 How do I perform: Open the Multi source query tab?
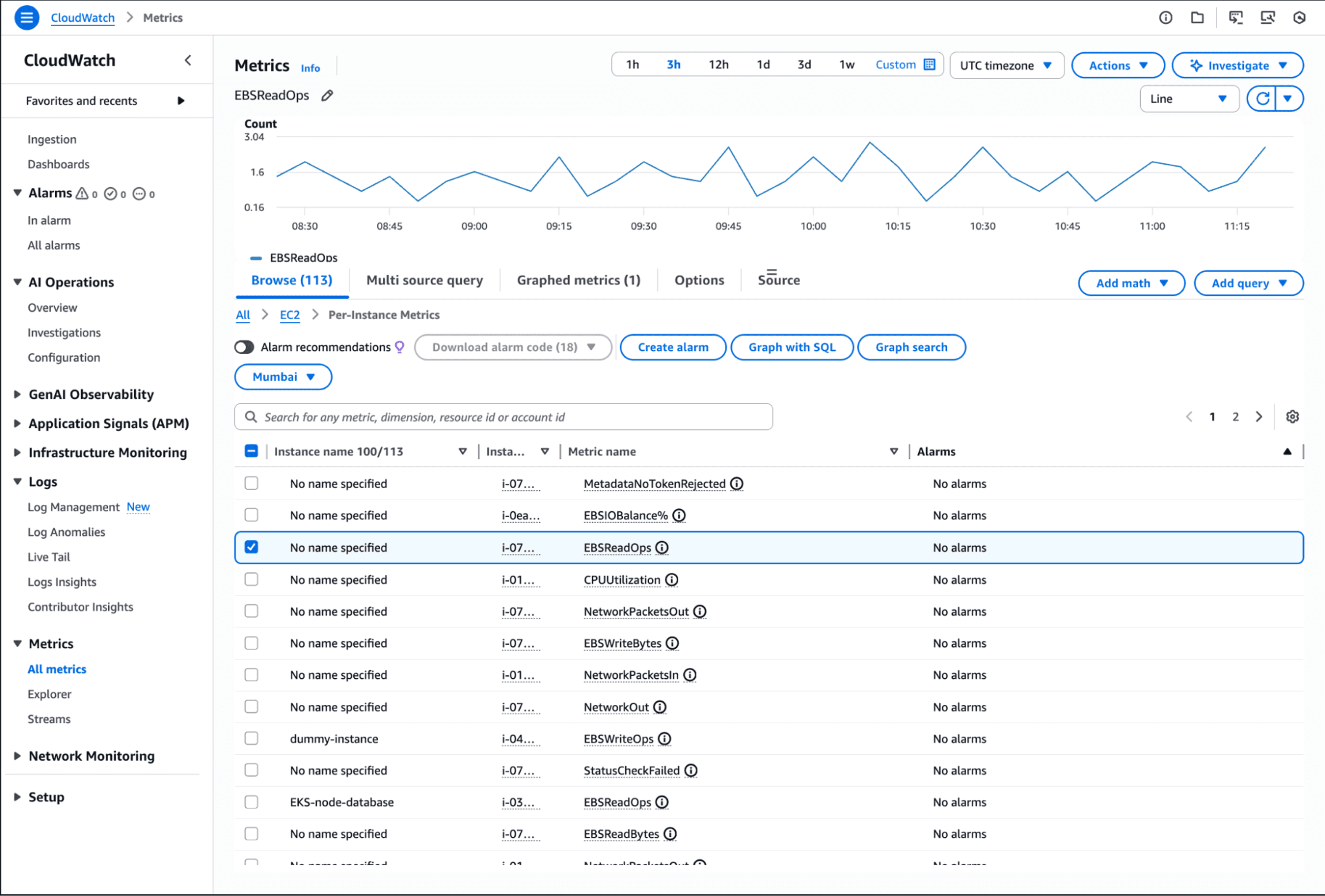[x=424, y=280]
